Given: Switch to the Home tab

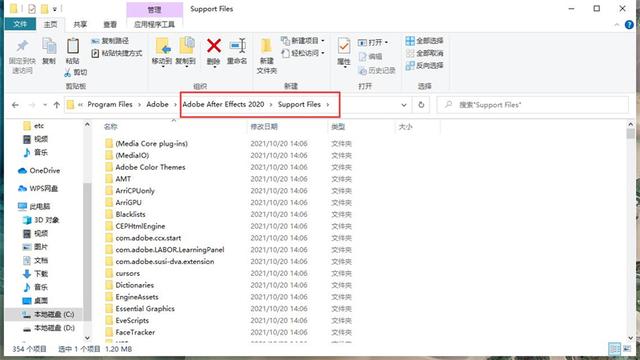Looking at the screenshot, I should 51,24.
